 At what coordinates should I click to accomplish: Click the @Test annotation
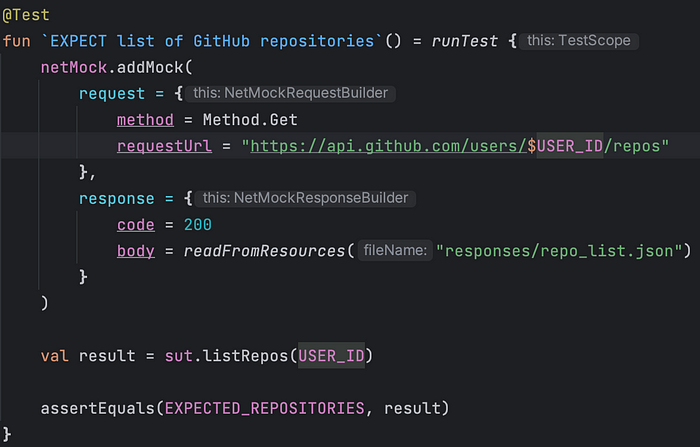pyautogui.click(x=26, y=15)
